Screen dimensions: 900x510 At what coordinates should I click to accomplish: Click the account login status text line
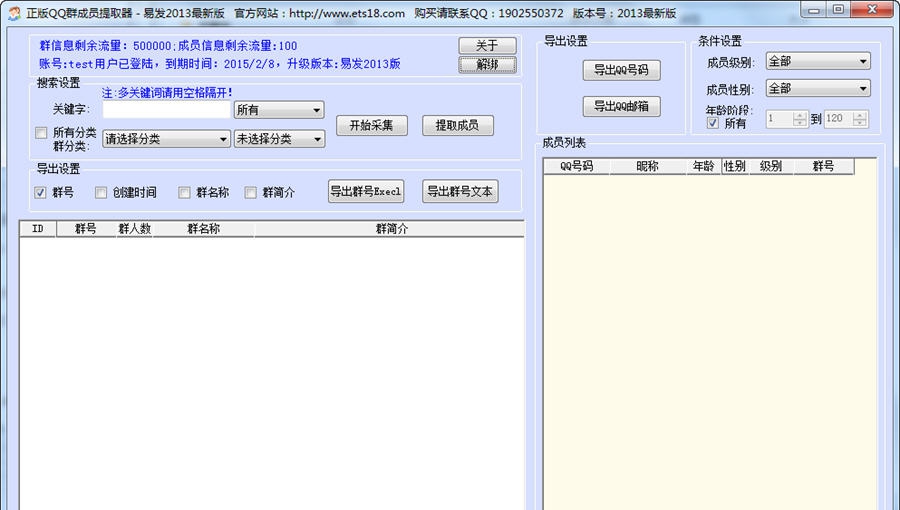point(220,64)
